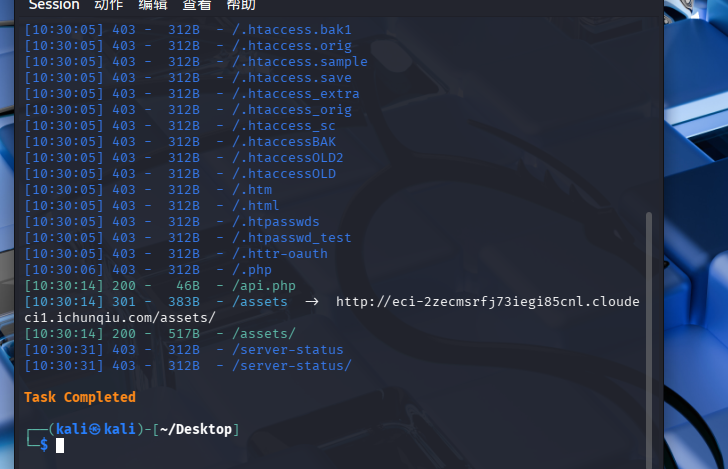This screenshot has width=728, height=469.
Task: Click the /api.php path in results
Action: coord(264,285)
